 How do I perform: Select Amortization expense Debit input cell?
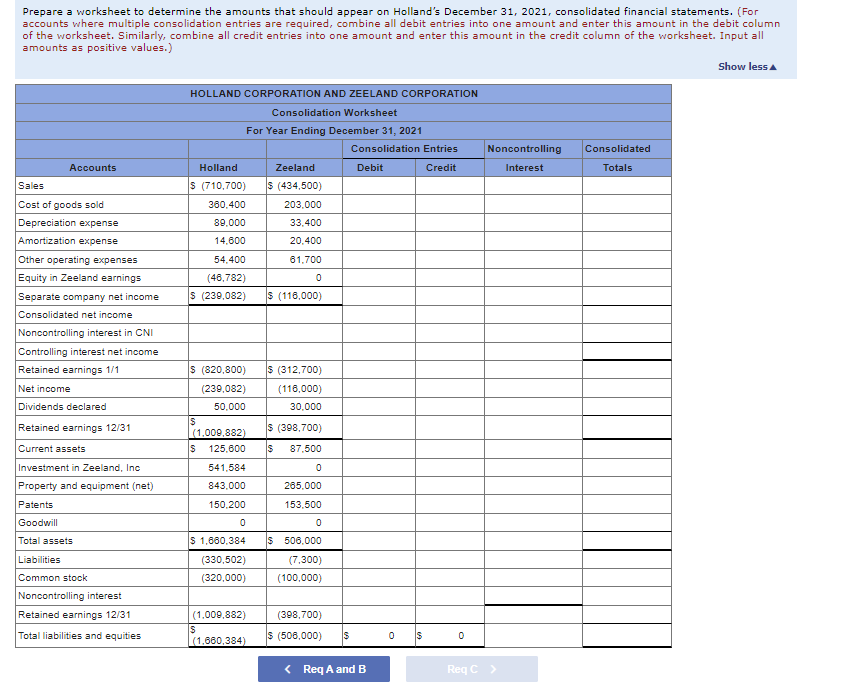(x=379, y=241)
